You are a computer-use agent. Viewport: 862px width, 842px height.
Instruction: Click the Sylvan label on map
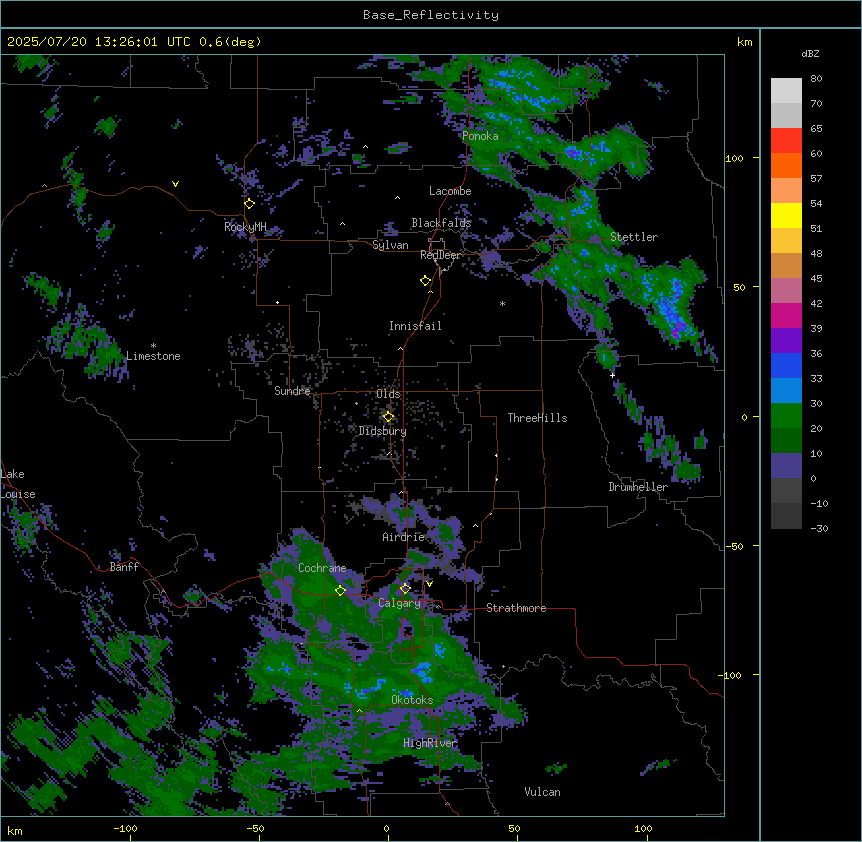[390, 245]
